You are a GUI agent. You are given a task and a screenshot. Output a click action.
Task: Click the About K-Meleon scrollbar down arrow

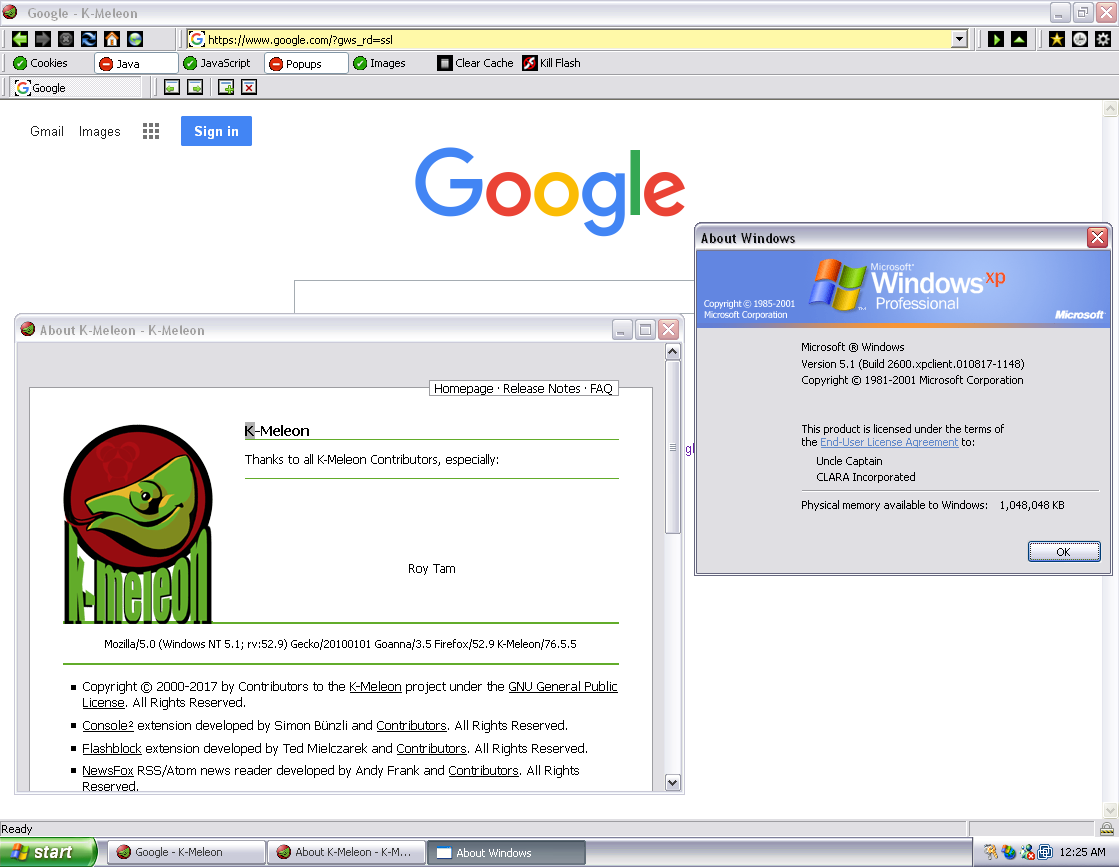point(672,783)
